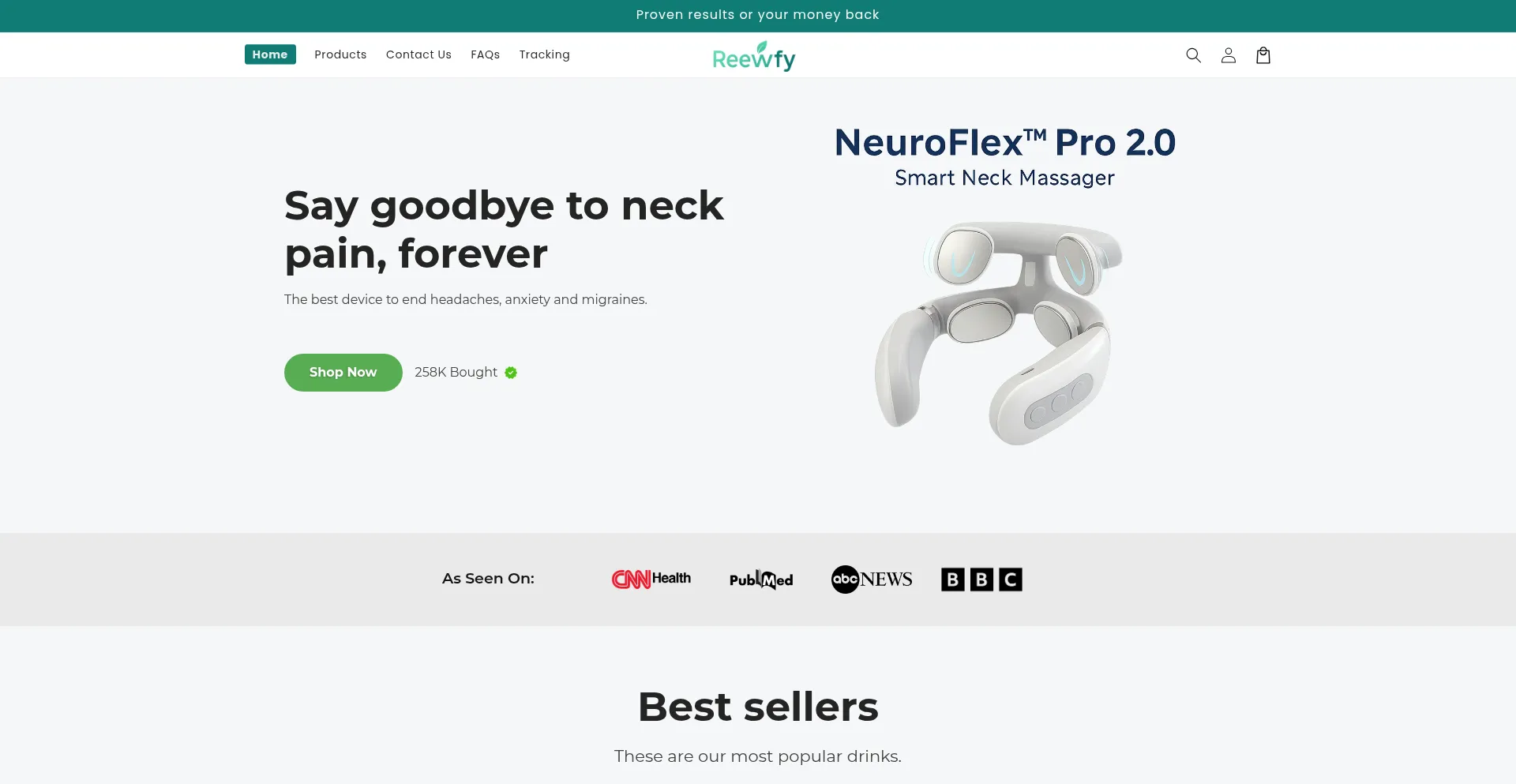Click the abc NEWS logo
The height and width of the screenshot is (784, 1516).
click(872, 580)
